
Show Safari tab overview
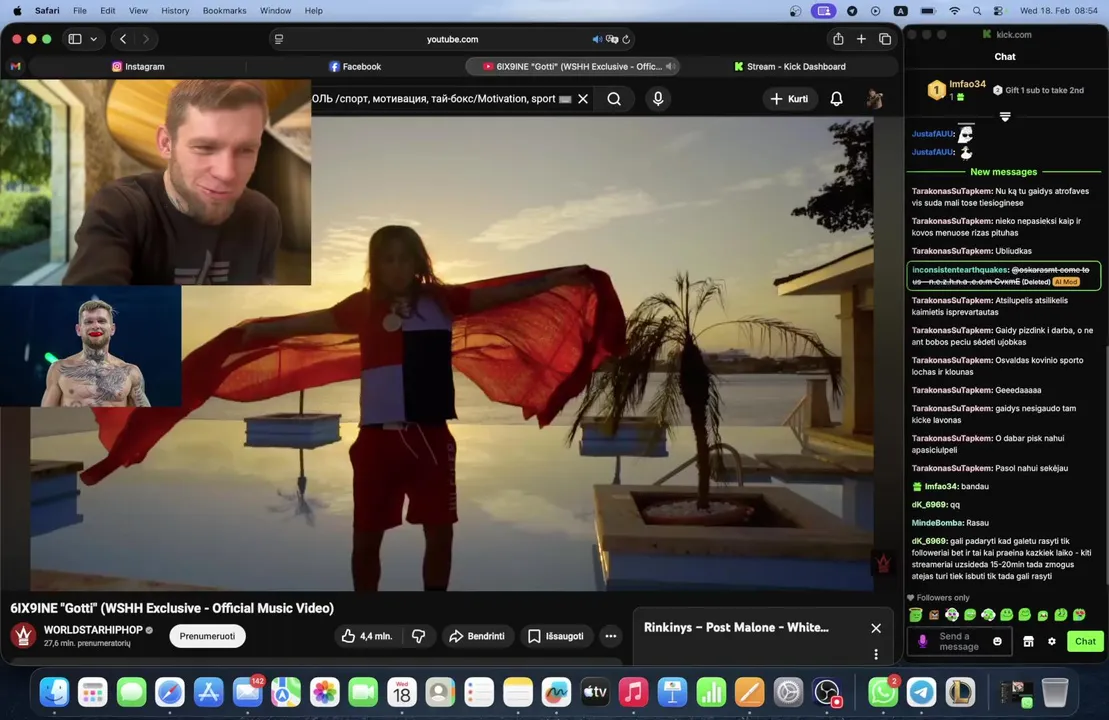coord(885,39)
